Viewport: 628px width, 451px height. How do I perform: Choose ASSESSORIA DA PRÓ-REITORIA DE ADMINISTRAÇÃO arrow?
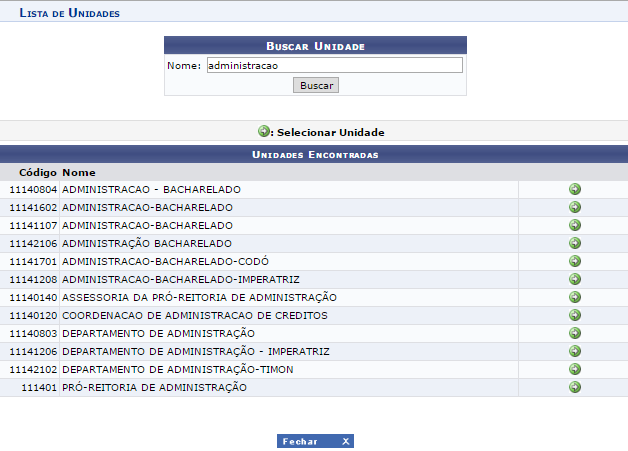pos(574,297)
